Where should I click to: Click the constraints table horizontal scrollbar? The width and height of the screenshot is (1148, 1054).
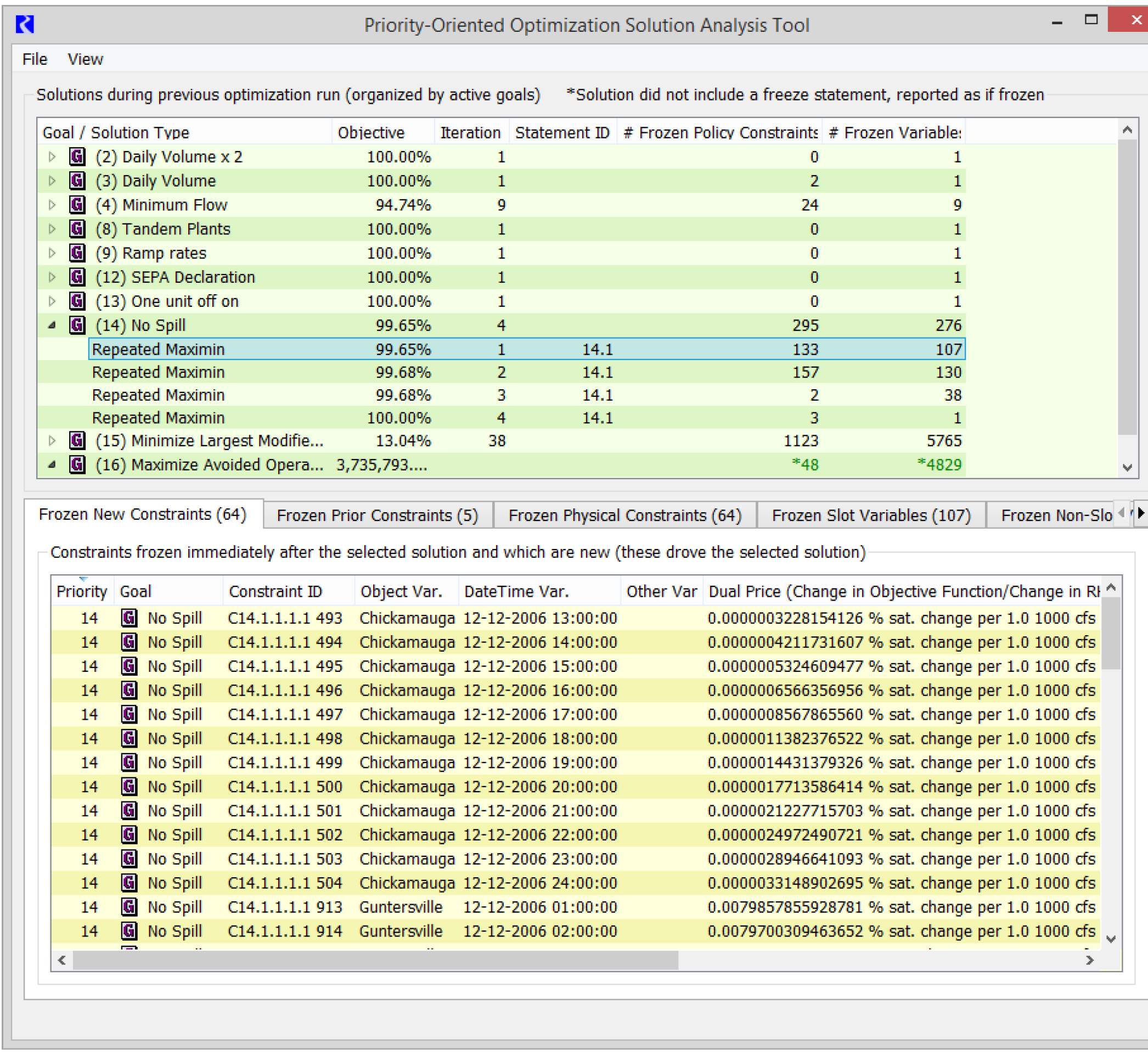(x=375, y=961)
